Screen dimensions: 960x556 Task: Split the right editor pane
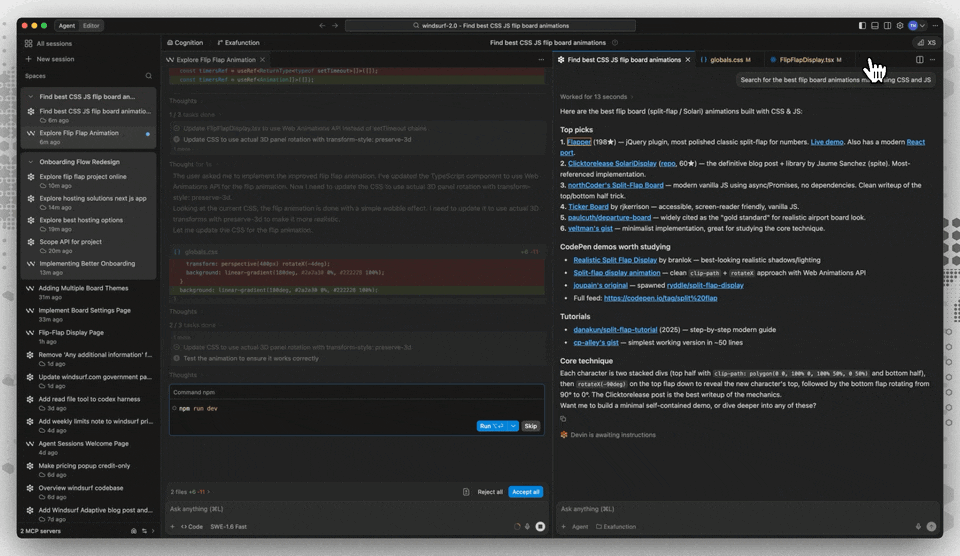[920, 60]
